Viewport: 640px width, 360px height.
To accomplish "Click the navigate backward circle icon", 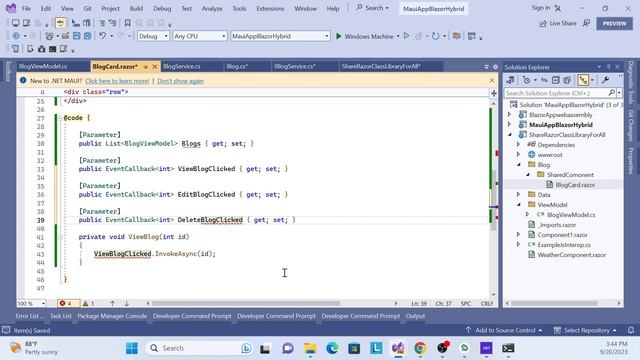I will point(16,36).
